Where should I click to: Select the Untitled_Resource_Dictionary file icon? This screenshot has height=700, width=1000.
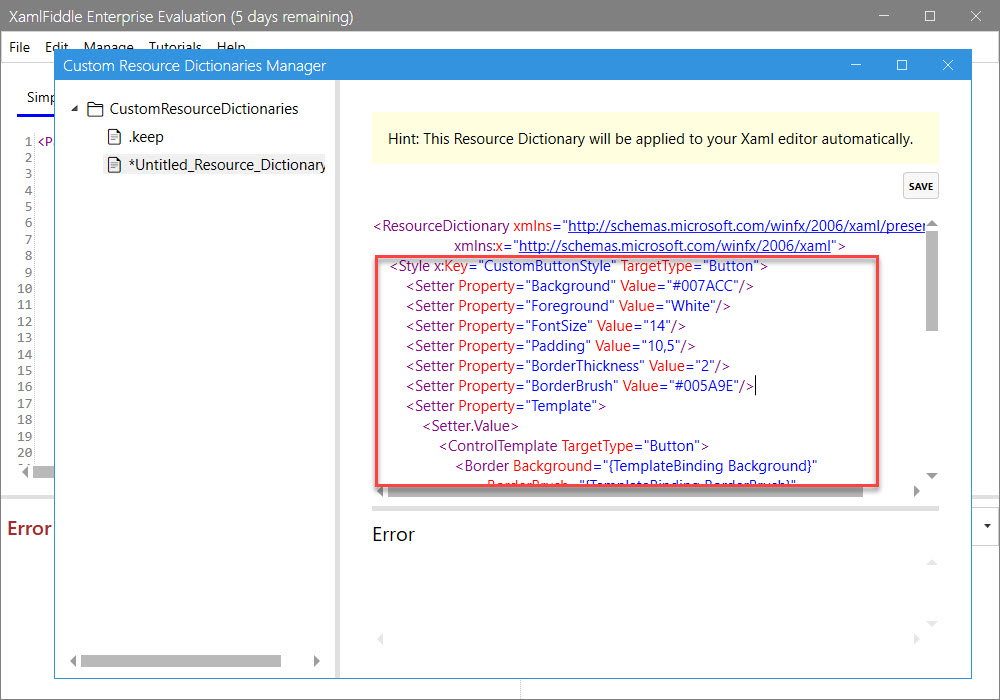pos(114,164)
